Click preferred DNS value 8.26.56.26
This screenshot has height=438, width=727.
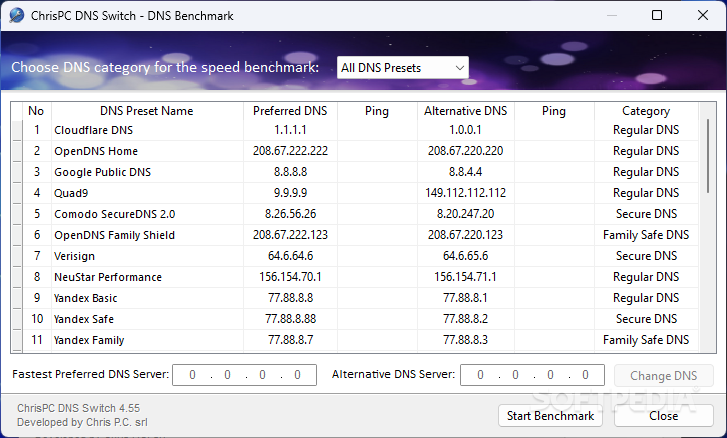(x=290, y=214)
